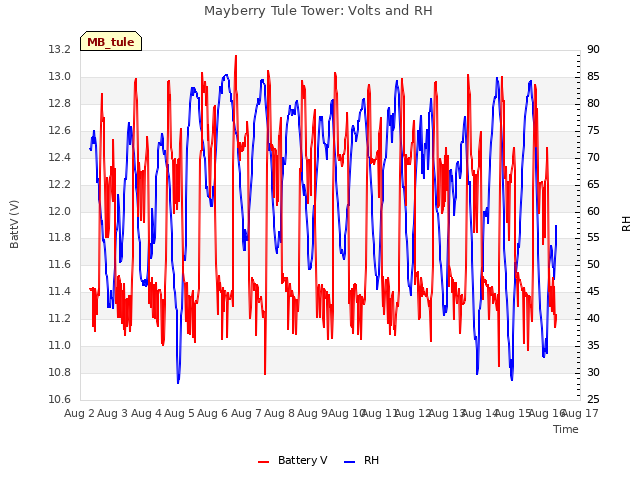Screen dimensions: 640x480
Task: Click the 35 RH axis value
Action: coord(593,345)
